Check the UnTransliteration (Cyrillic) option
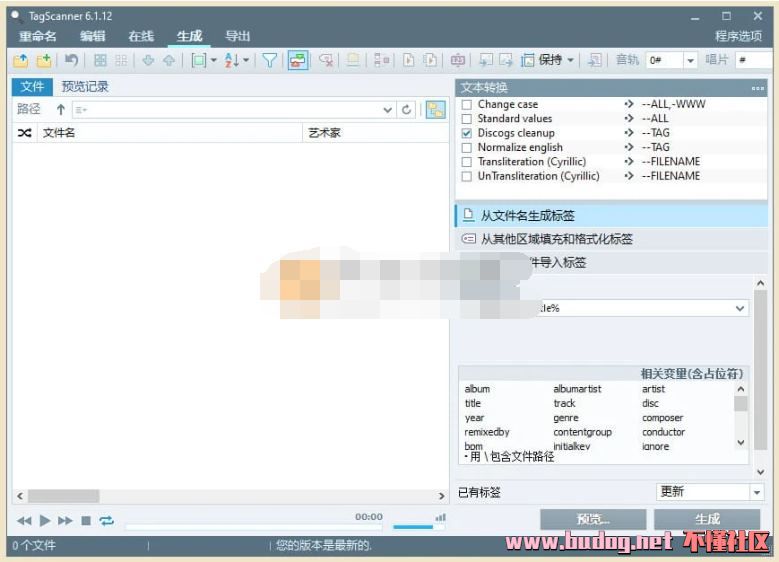 click(467, 177)
